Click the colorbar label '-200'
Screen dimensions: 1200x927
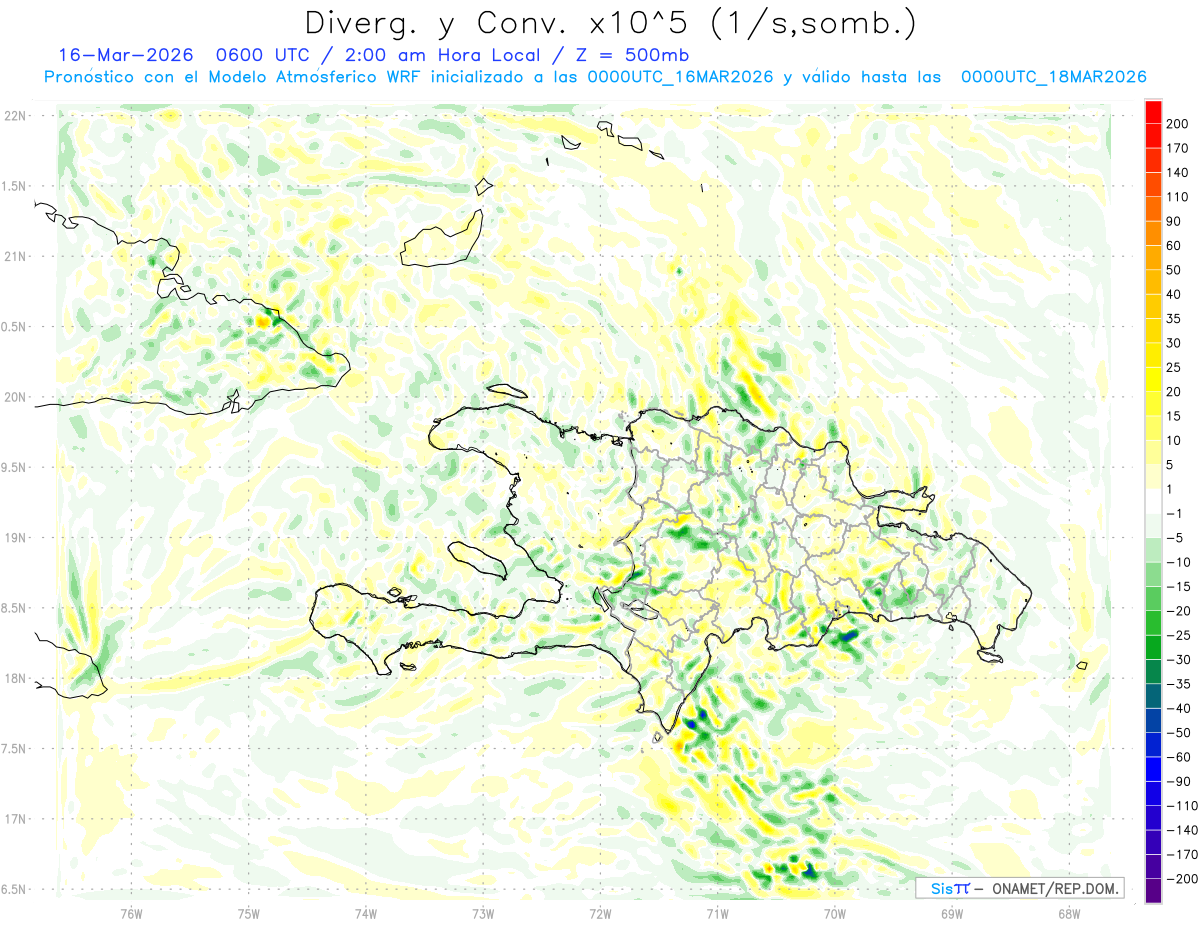(1182, 879)
